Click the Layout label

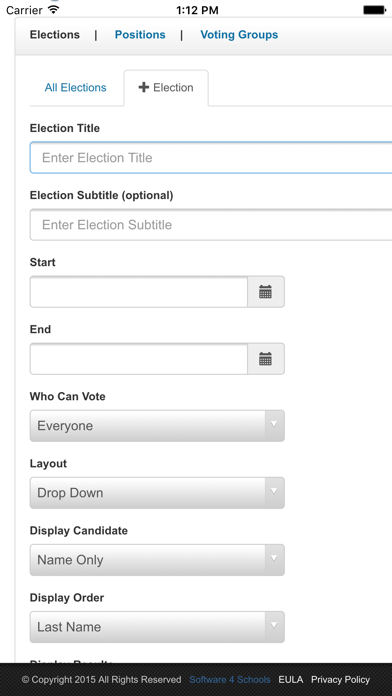click(x=48, y=463)
